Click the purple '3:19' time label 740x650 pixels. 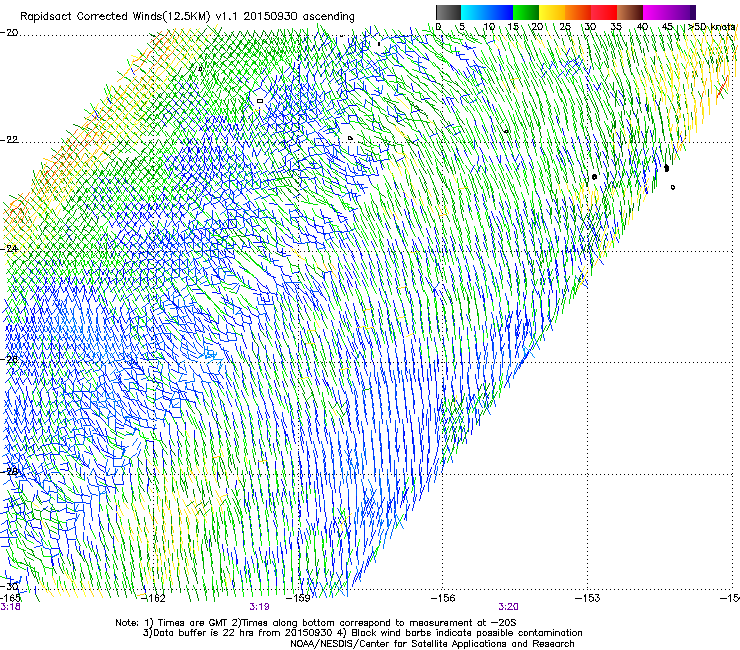260,607
